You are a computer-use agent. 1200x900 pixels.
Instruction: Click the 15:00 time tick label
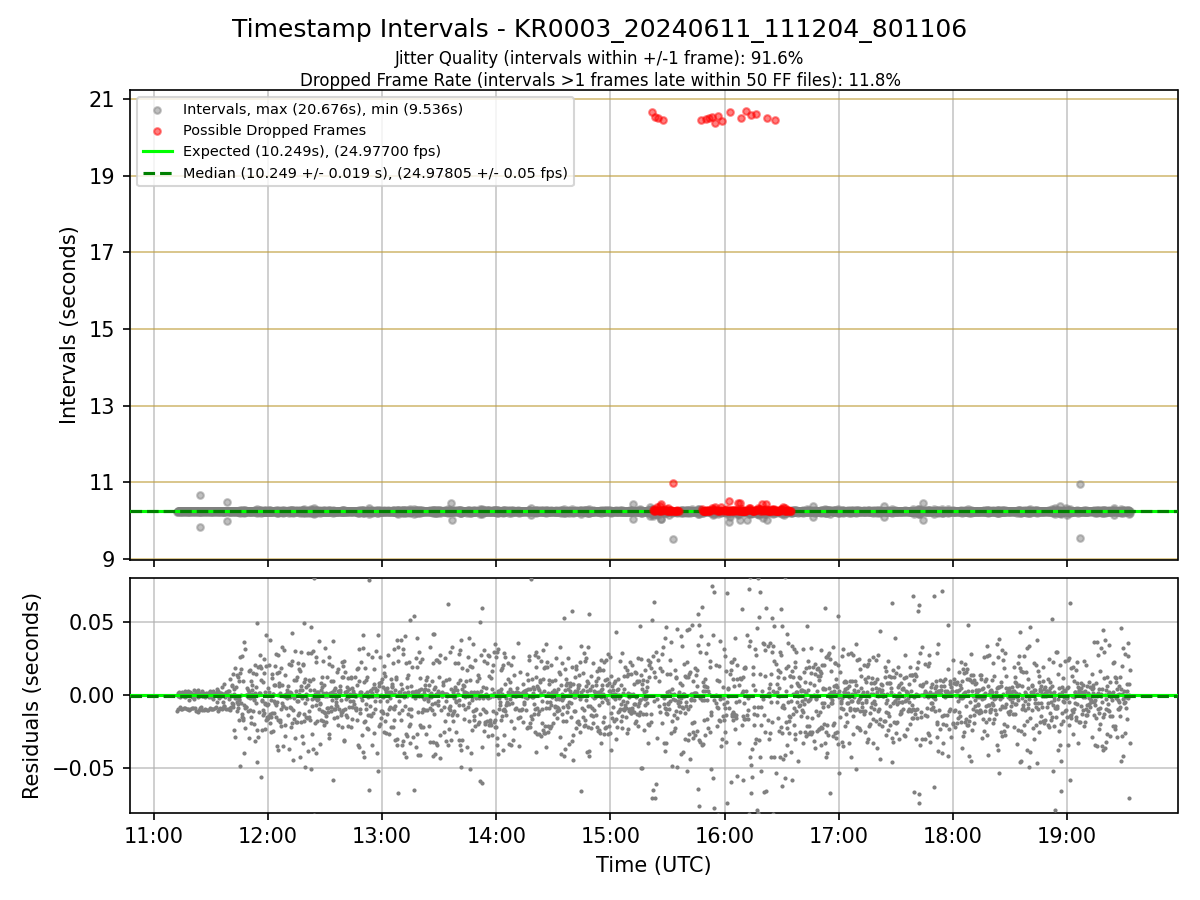point(610,834)
